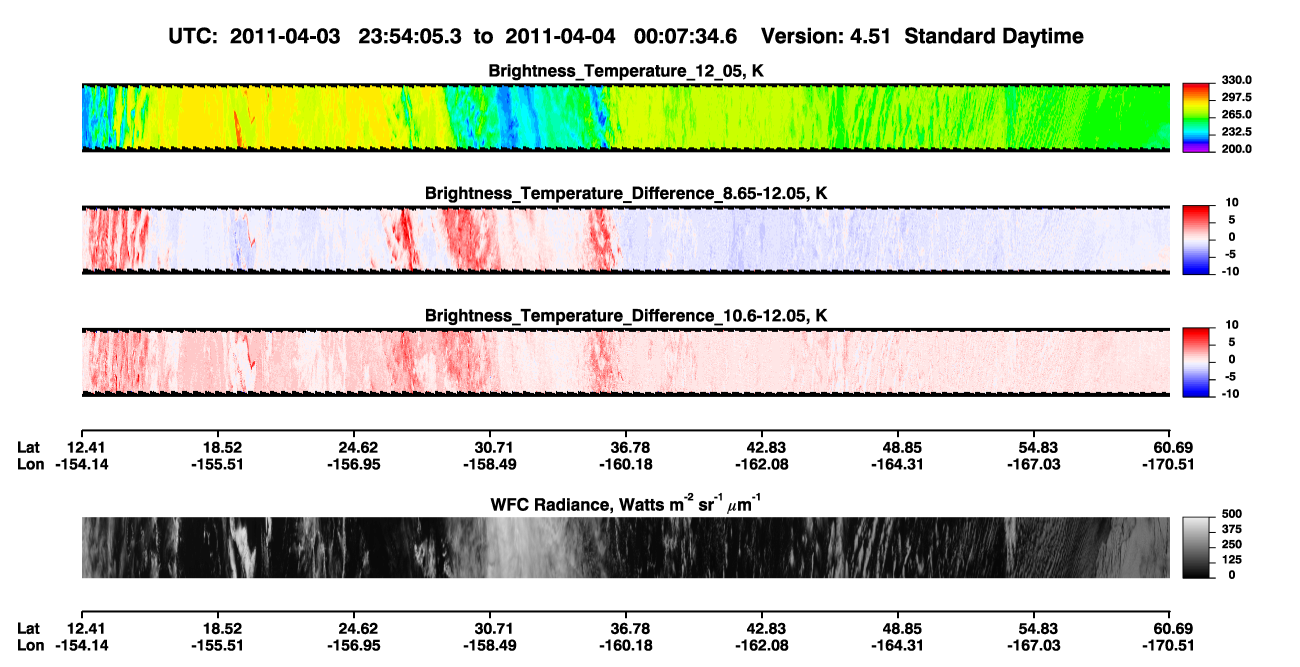
Task: Select the WFC Radiance grayscale image strip
Action: coord(625,547)
